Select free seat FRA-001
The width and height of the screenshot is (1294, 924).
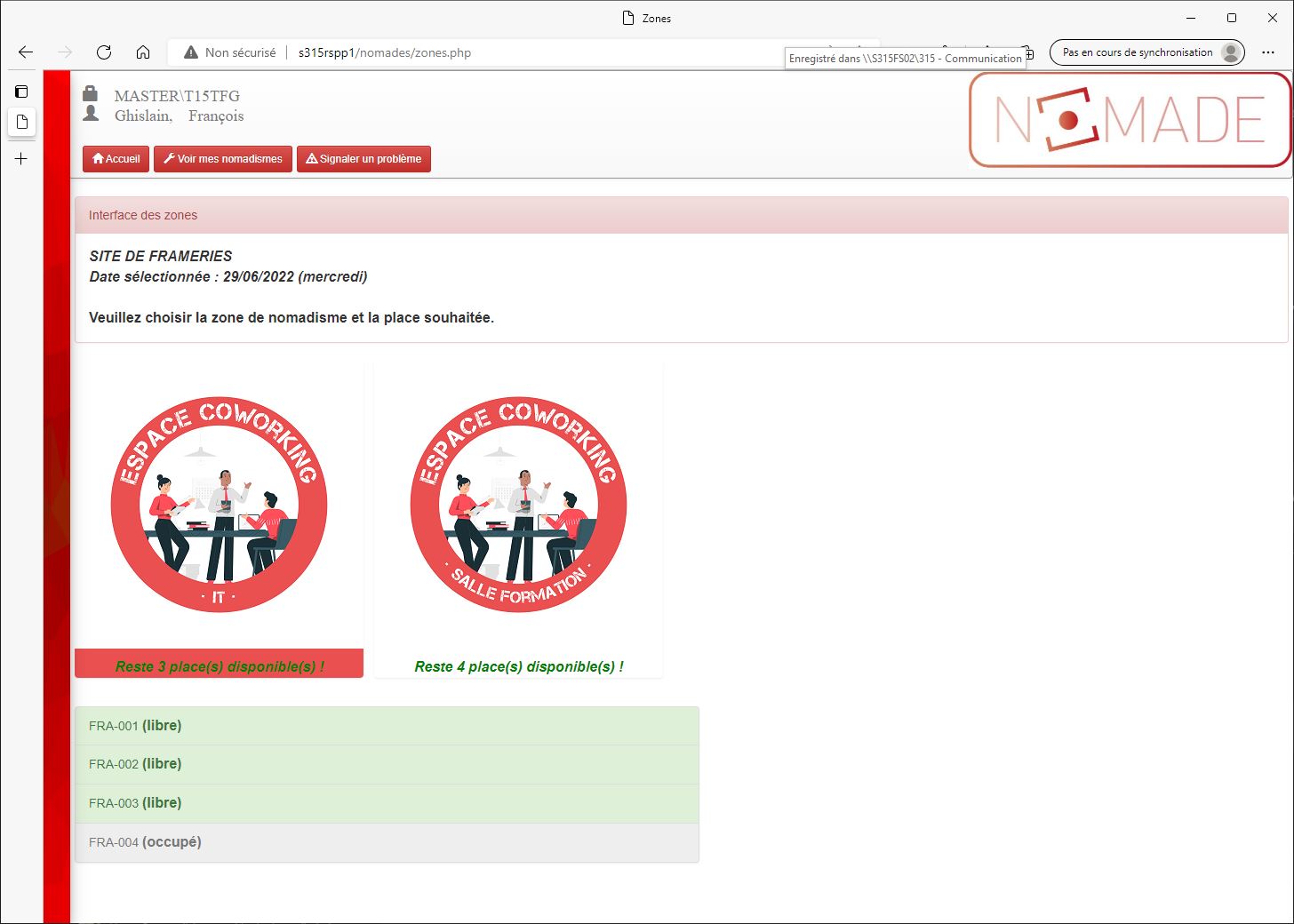[387, 726]
